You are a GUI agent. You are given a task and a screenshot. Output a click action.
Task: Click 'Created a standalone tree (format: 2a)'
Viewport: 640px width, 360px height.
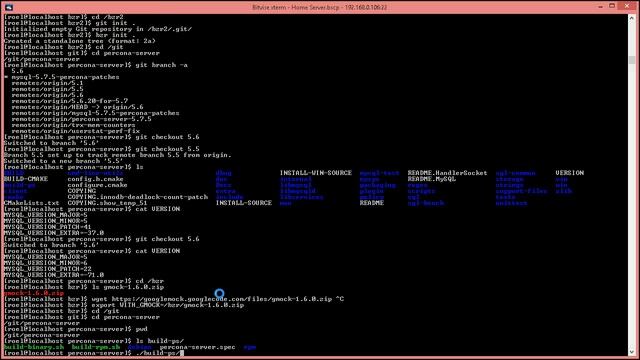click(80, 41)
